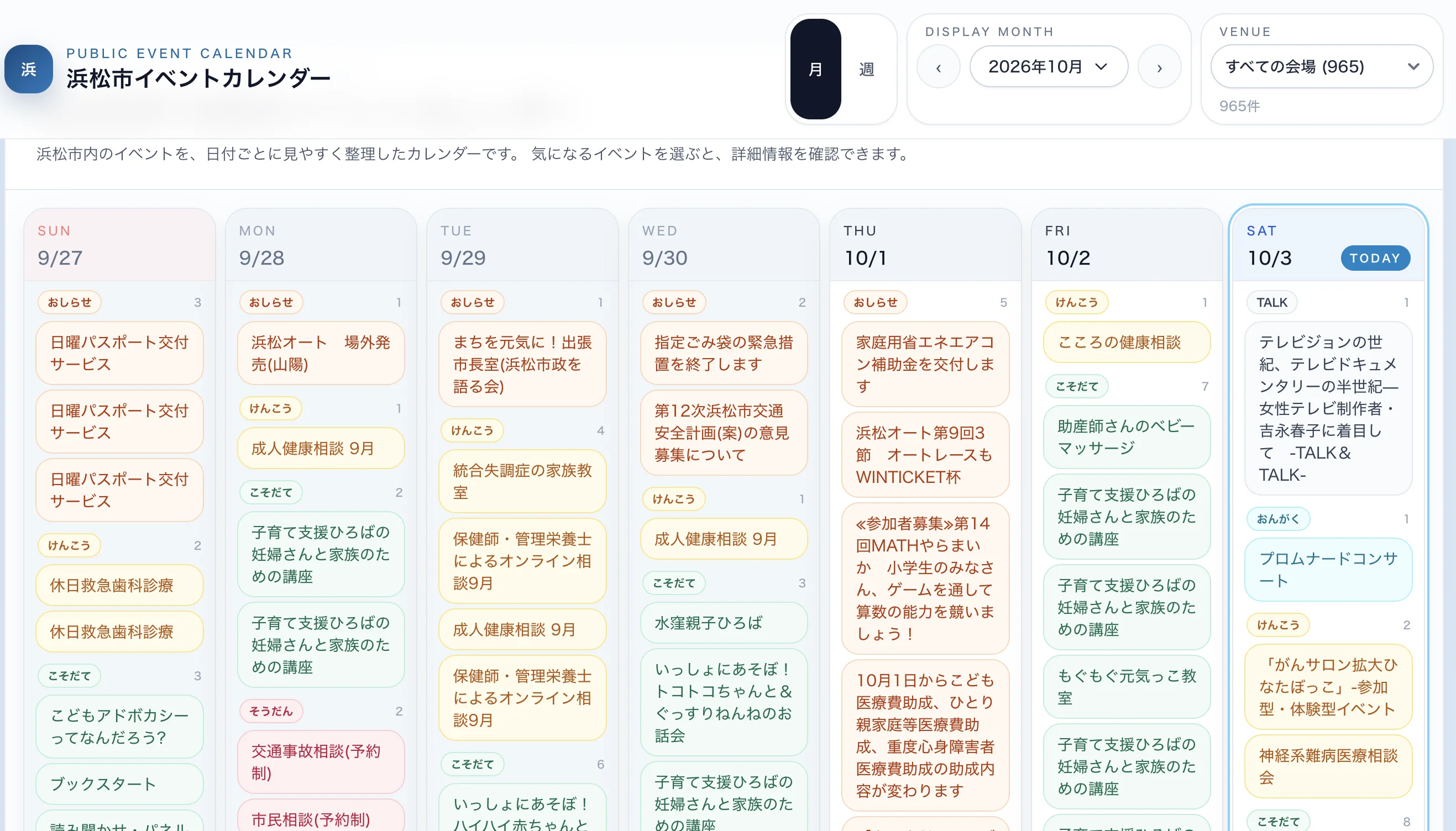Screen dimensions: 1456x831
Task: Open プロムナードコンサート event card
Action: point(1328,569)
